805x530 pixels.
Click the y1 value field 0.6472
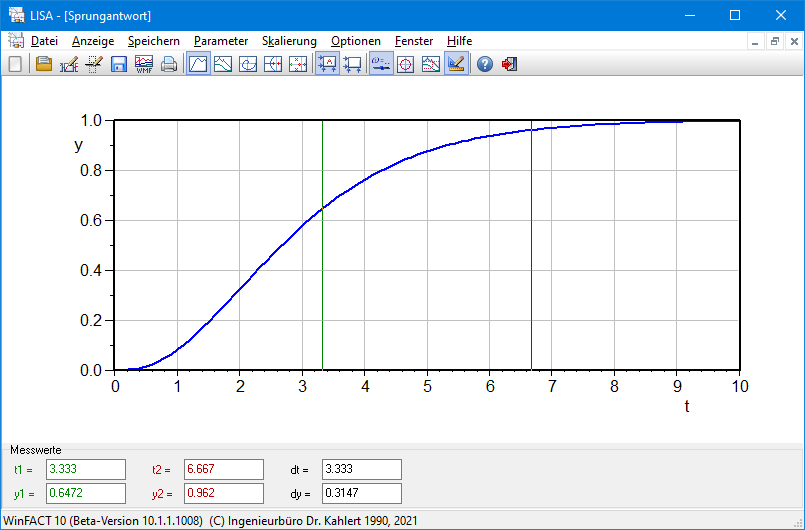coord(86,494)
